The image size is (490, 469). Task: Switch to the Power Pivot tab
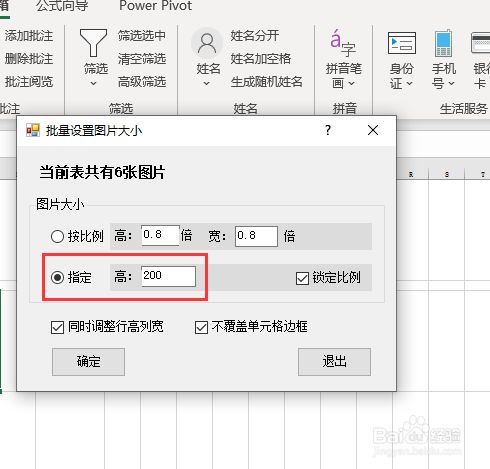point(155,5)
